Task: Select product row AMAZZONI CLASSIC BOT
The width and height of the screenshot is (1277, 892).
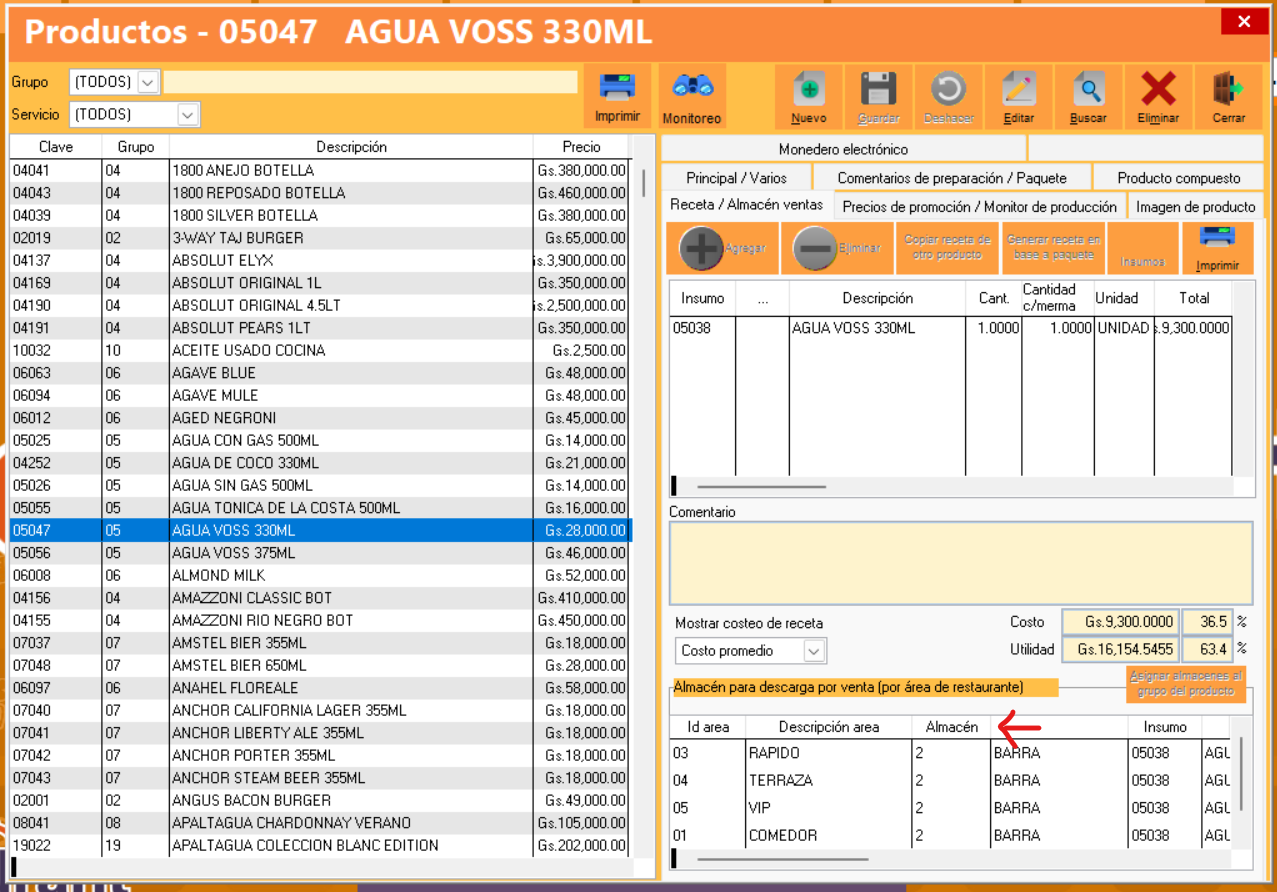Action: pyautogui.click(x=320, y=598)
